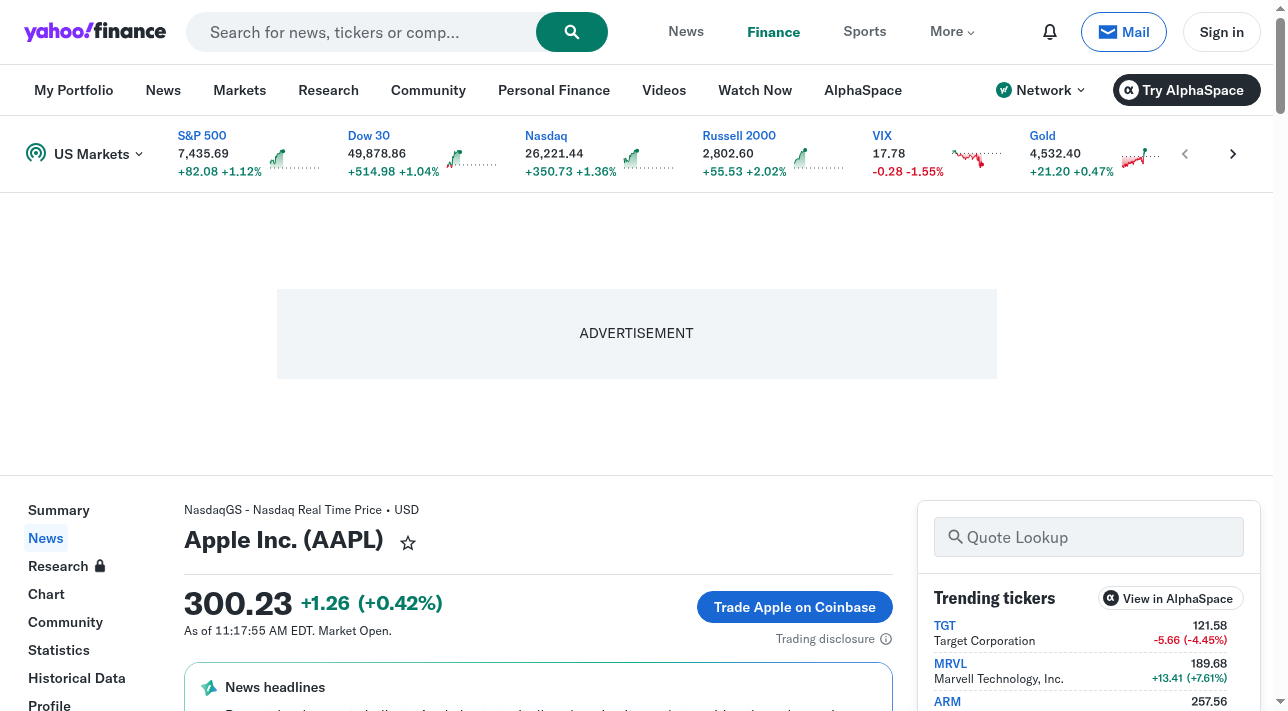1288x711 pixels.
Task: Select News in the sidebar
Action: 46,538
